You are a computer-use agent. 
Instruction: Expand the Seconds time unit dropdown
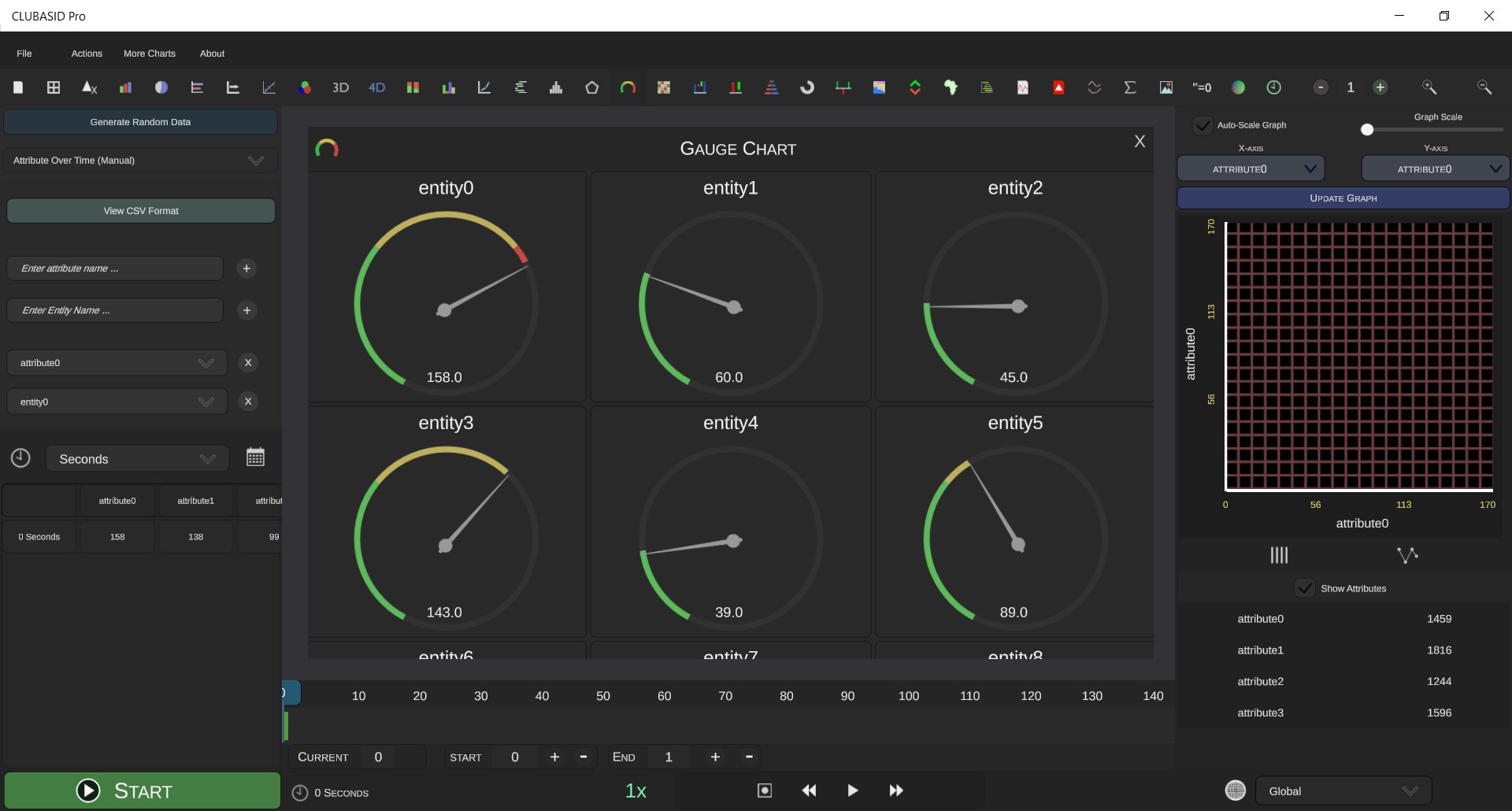137,459
